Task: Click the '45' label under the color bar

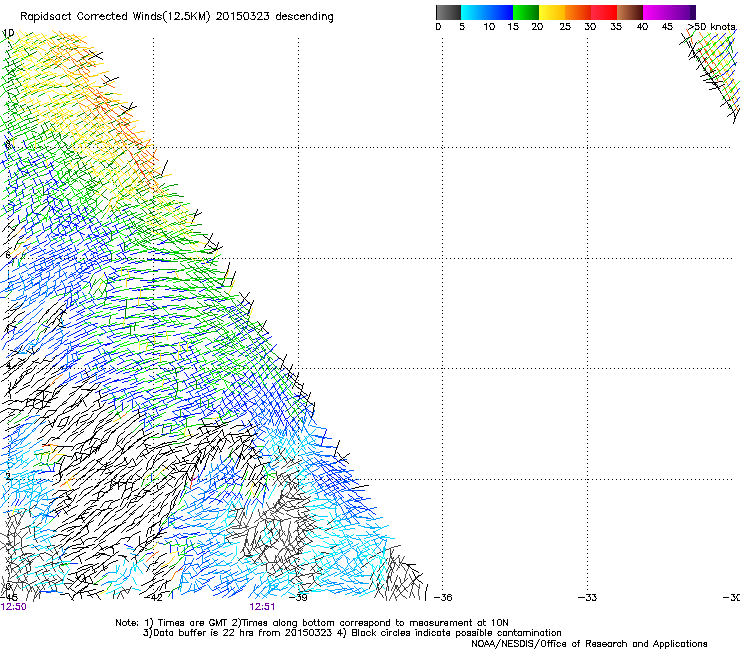Action: pyautogui.click(x=667, y=26)
